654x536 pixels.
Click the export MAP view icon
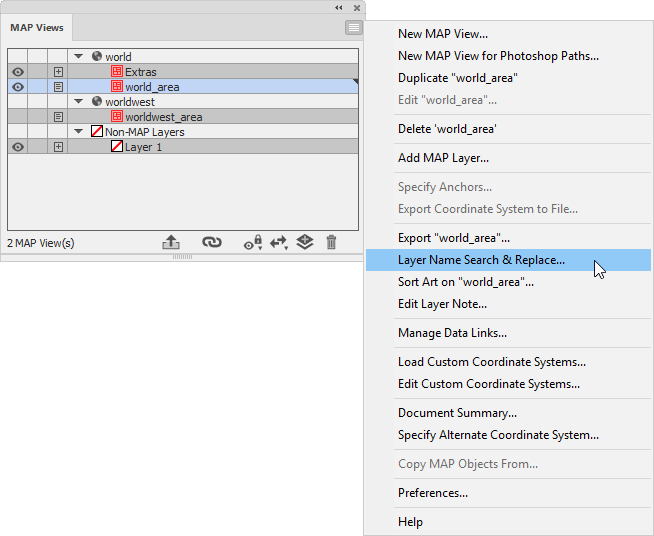click(x=171, y=242)
